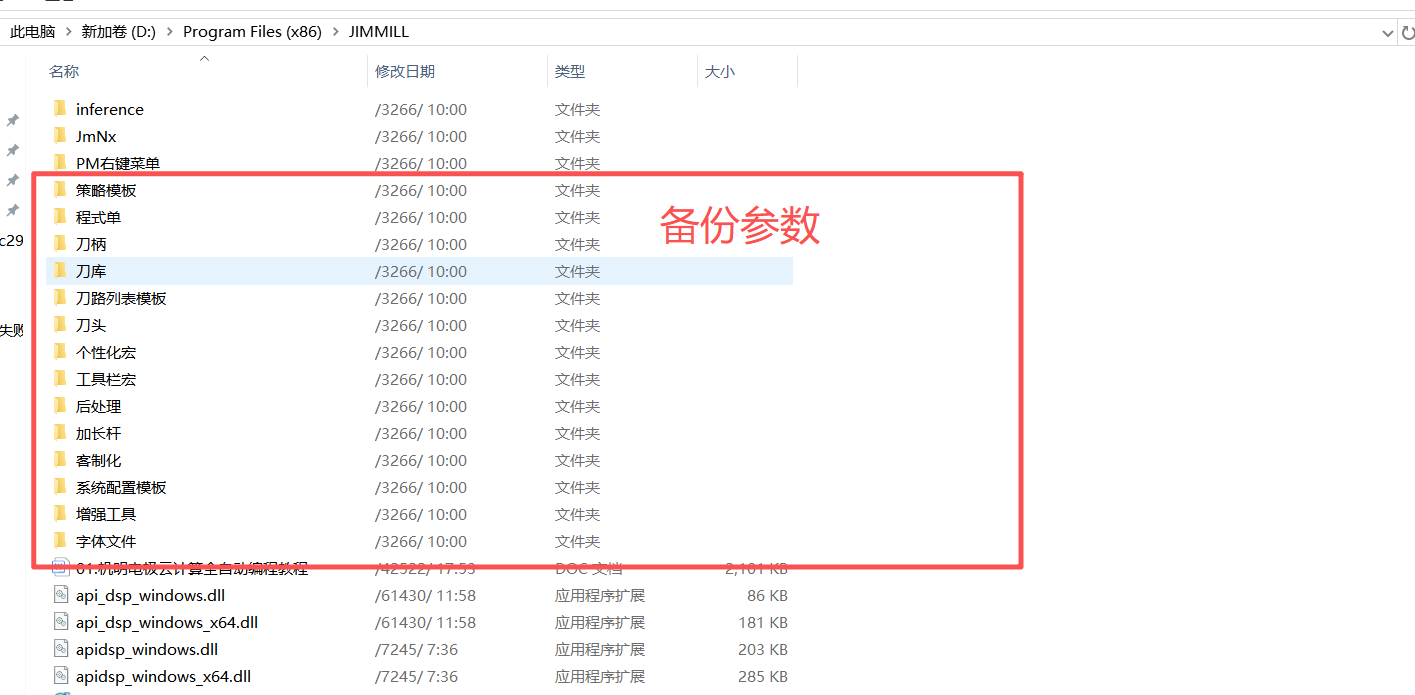Click the 系统配置模板 folder name
Image resolution: width=1415 pixels, height=695 pixels.
coord(121,487)
